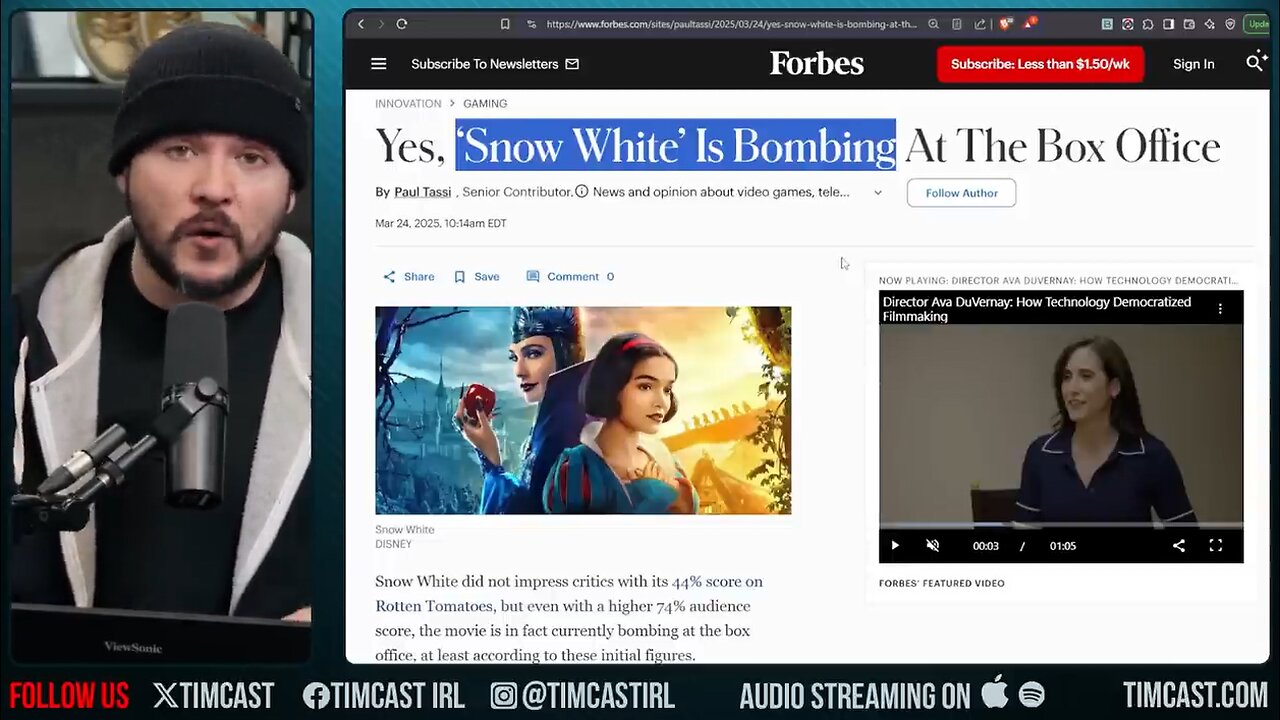
Task: Open the Forbes hamburger menu
Action: point(378,64)
